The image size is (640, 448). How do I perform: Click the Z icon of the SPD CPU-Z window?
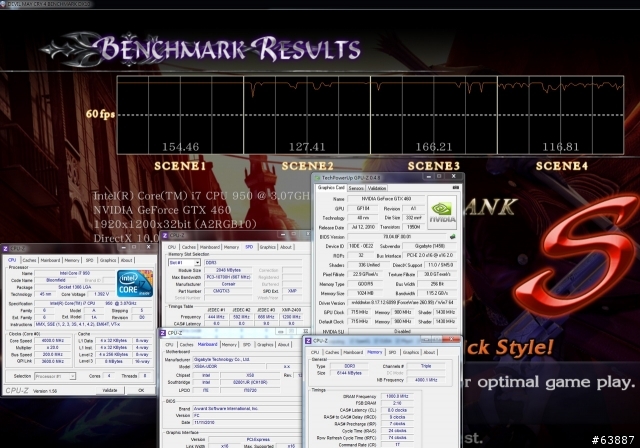point(165,235)
